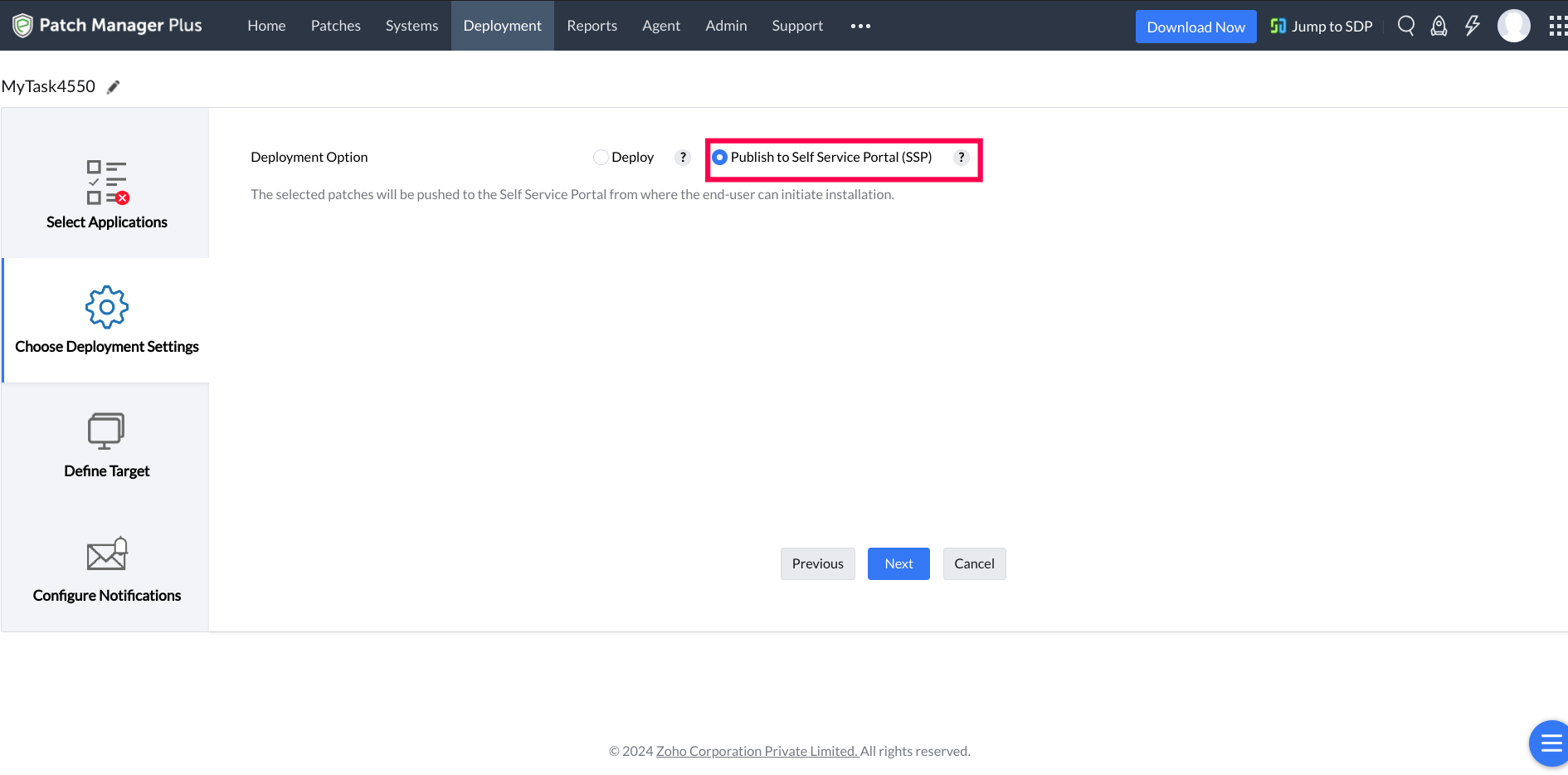Click the Patch Manager Plus shield logo
This screenshot has width=1568, height=775.
click(22, 26)
